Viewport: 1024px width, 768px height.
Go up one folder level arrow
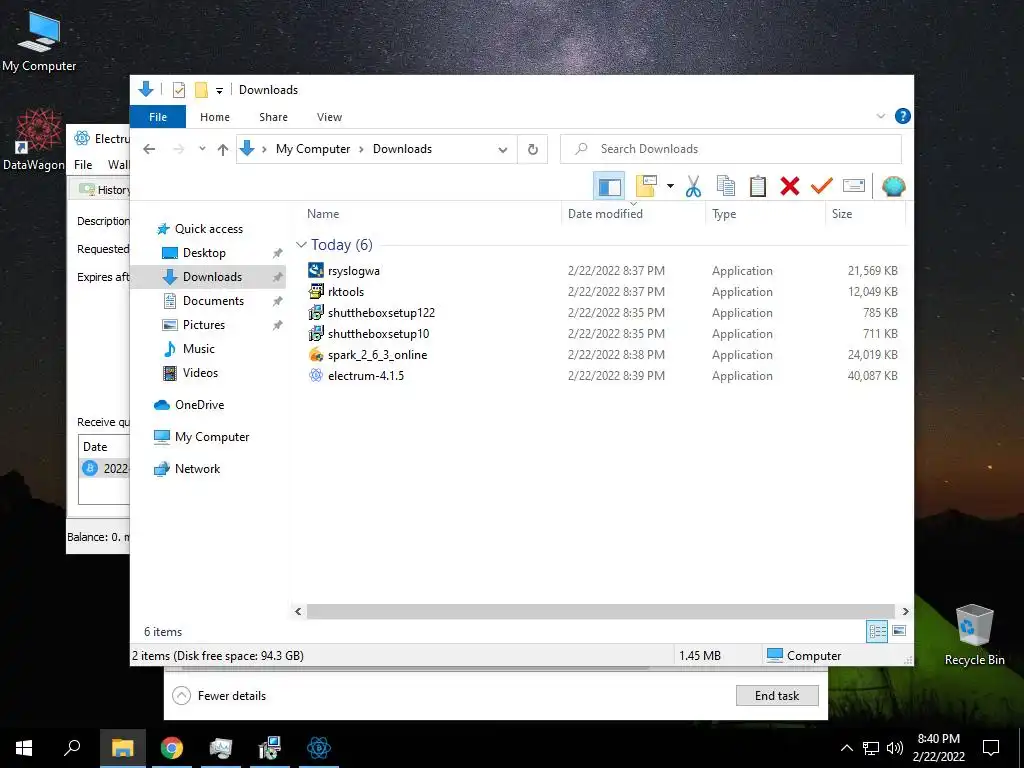tap(223, 150)
